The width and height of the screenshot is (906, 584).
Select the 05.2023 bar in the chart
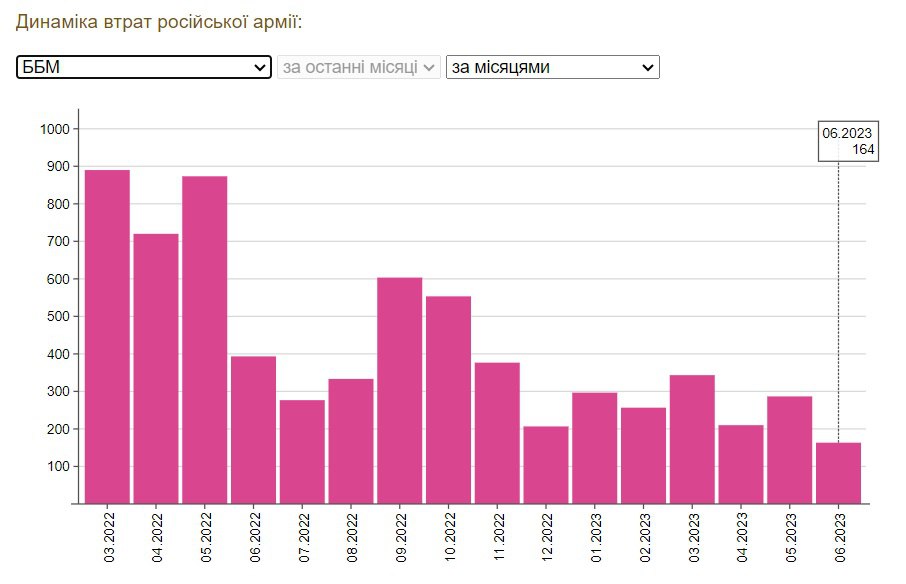(790, 450)
